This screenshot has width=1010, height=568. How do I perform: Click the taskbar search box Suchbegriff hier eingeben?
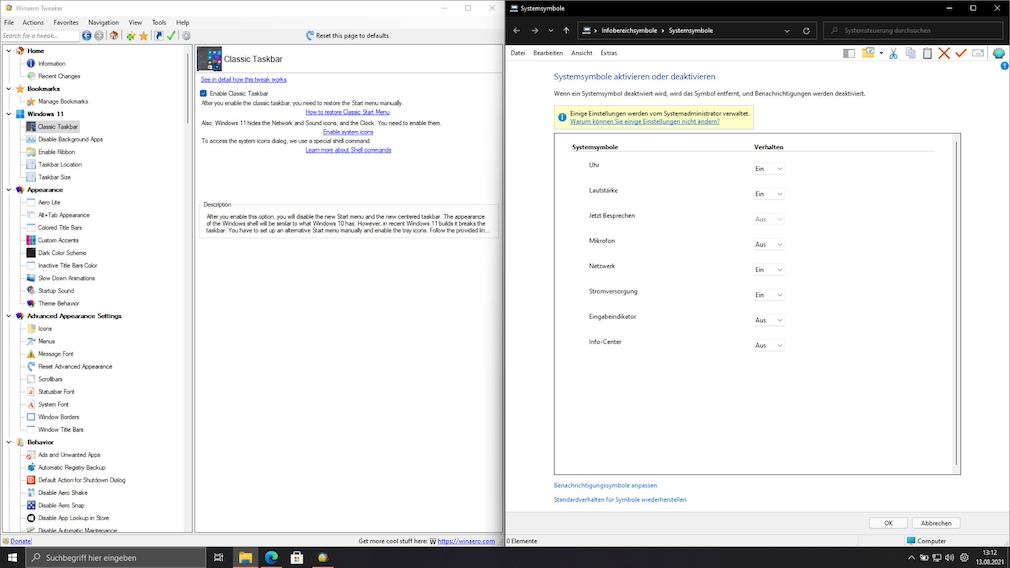(x=115, y=558)
